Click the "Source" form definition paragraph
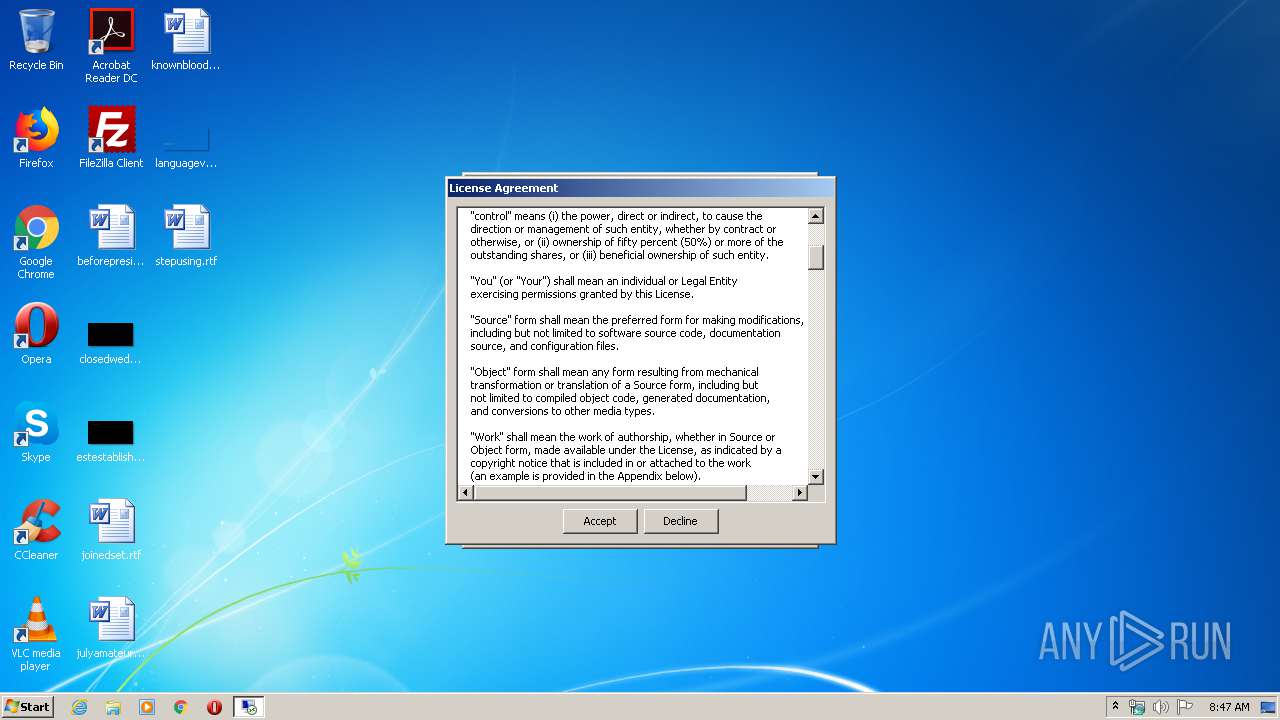Screen dimensions: 1280x720 tap(637, 333)
